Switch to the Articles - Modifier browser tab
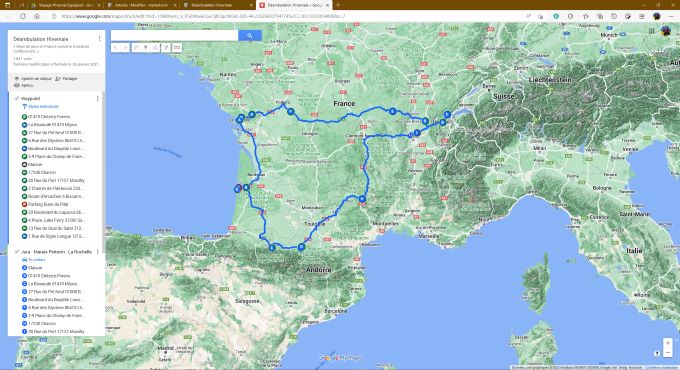The image size is (680, 370). click(141, 5)
